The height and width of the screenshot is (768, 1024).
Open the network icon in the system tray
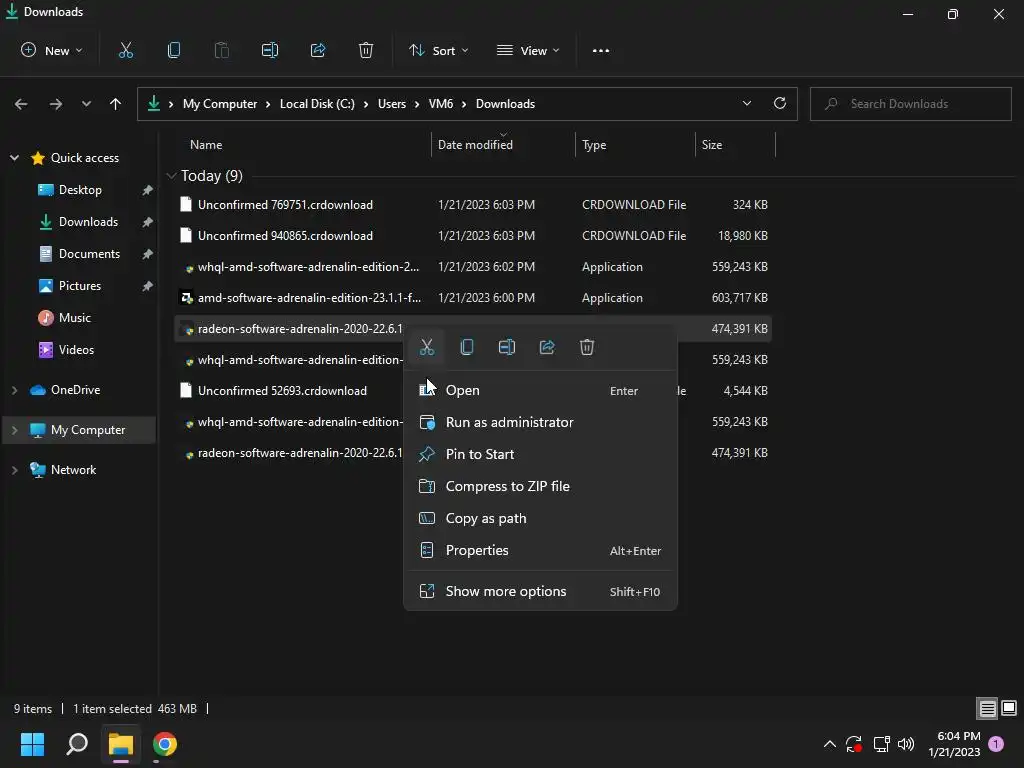pos(881,744)
